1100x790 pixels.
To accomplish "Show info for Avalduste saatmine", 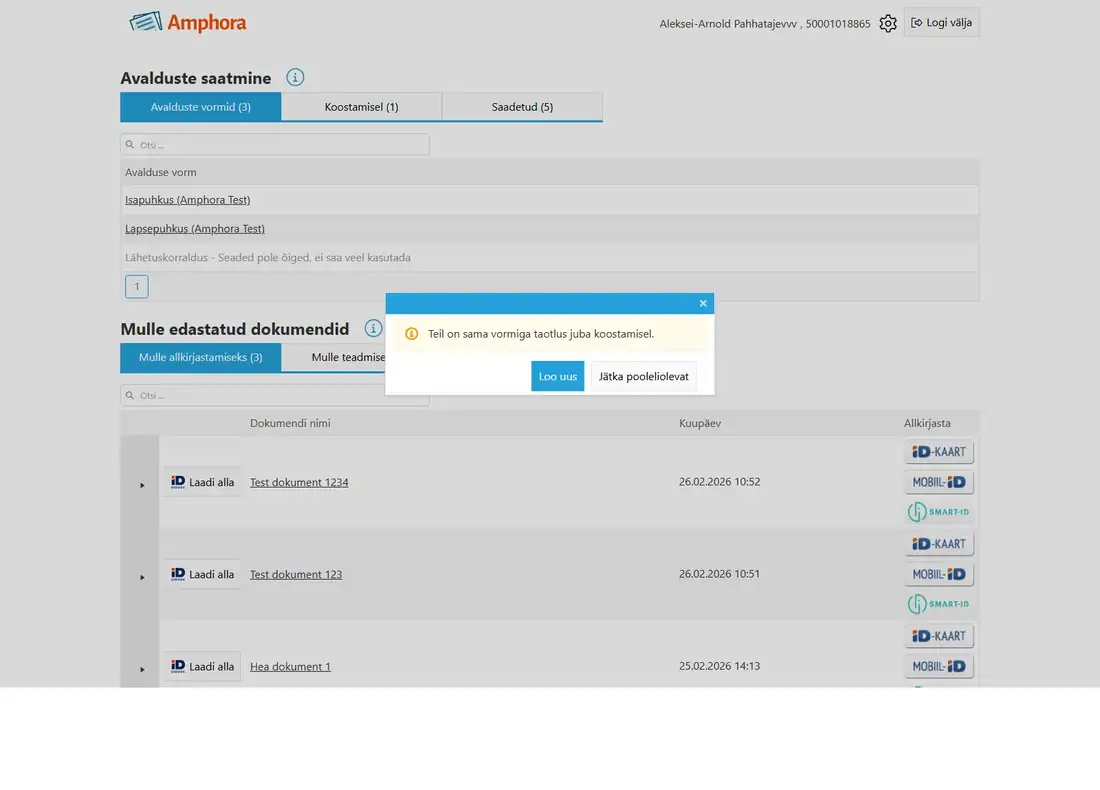I will point(295,77).
